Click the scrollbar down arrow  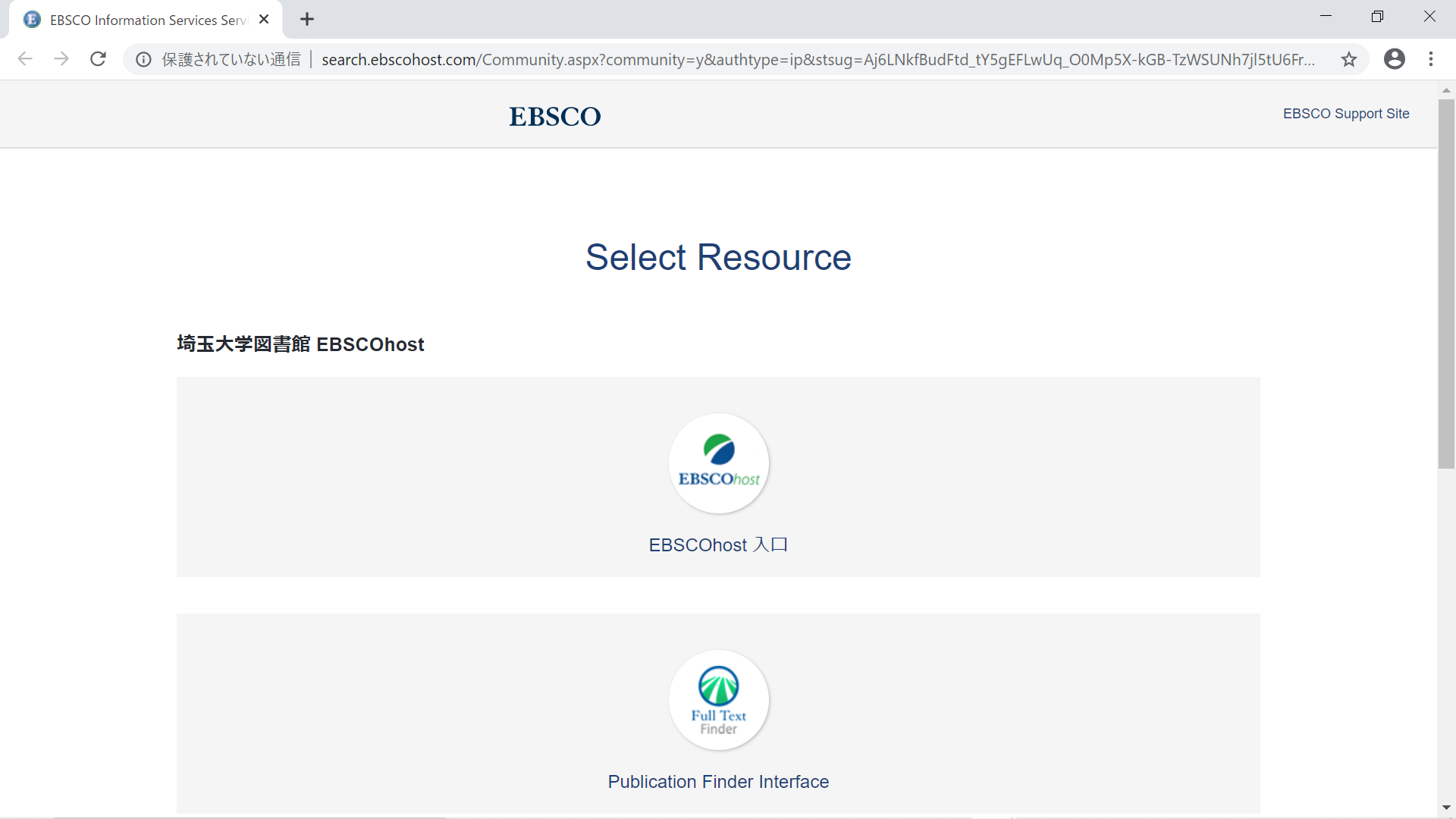(x=1446, y=808)
